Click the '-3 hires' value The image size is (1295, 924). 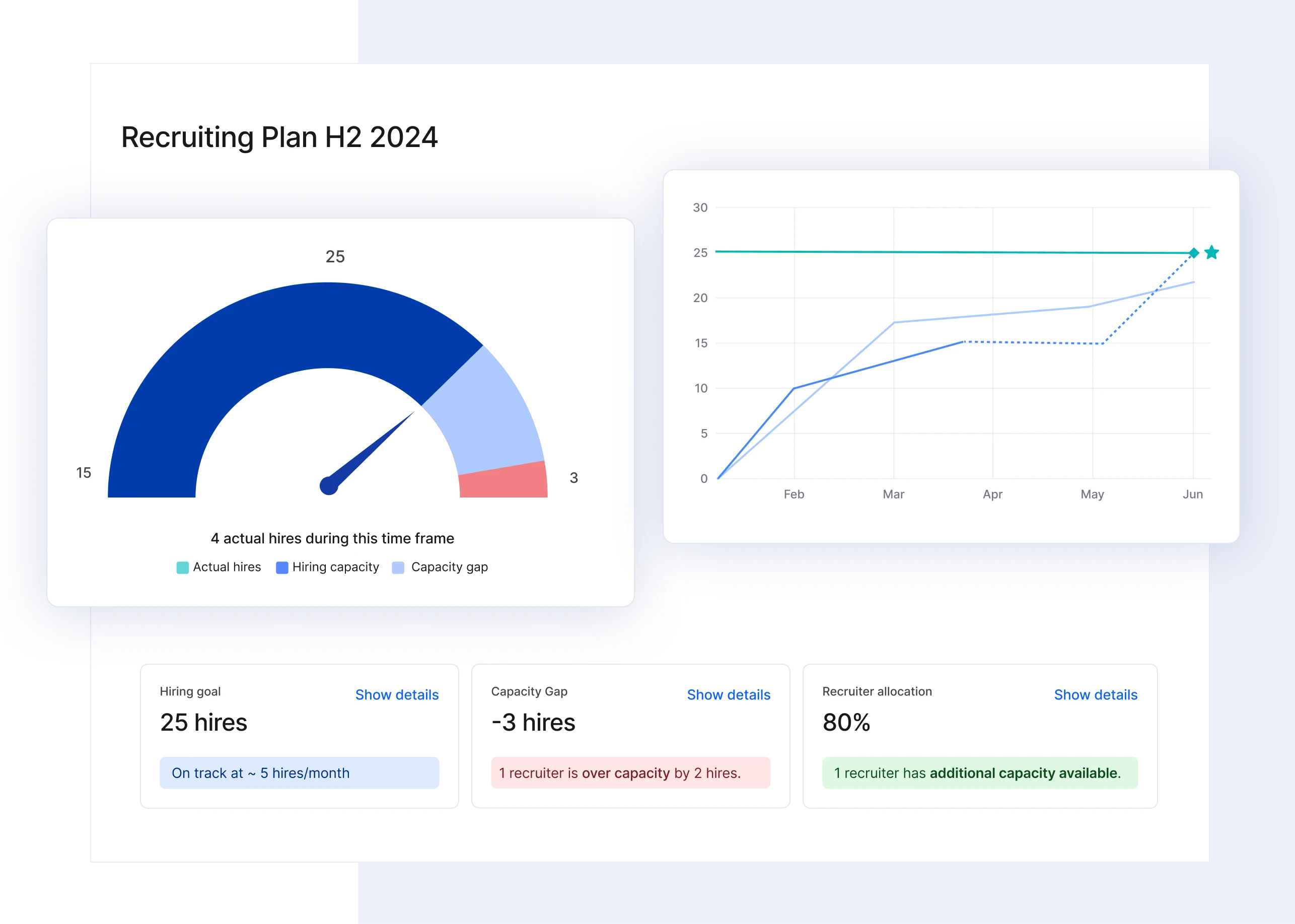534,723
